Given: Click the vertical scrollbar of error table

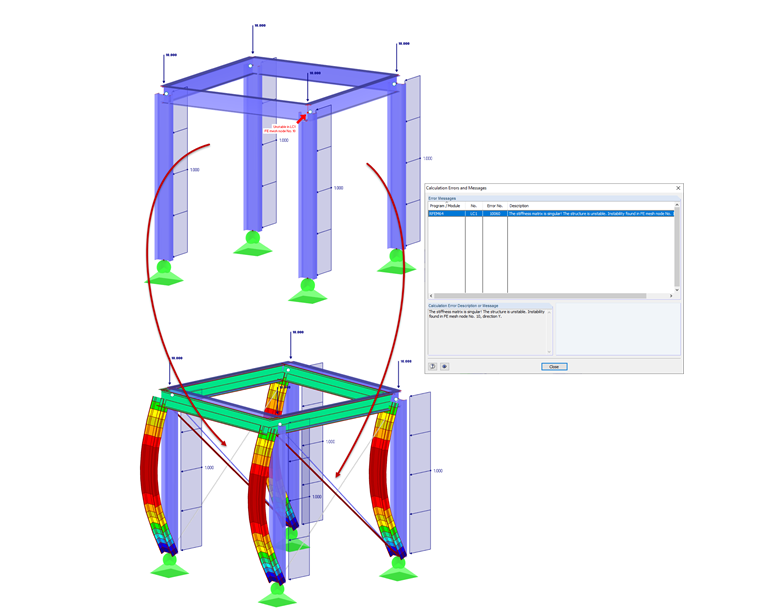Looking at the screenshot, I should point(677,247).
